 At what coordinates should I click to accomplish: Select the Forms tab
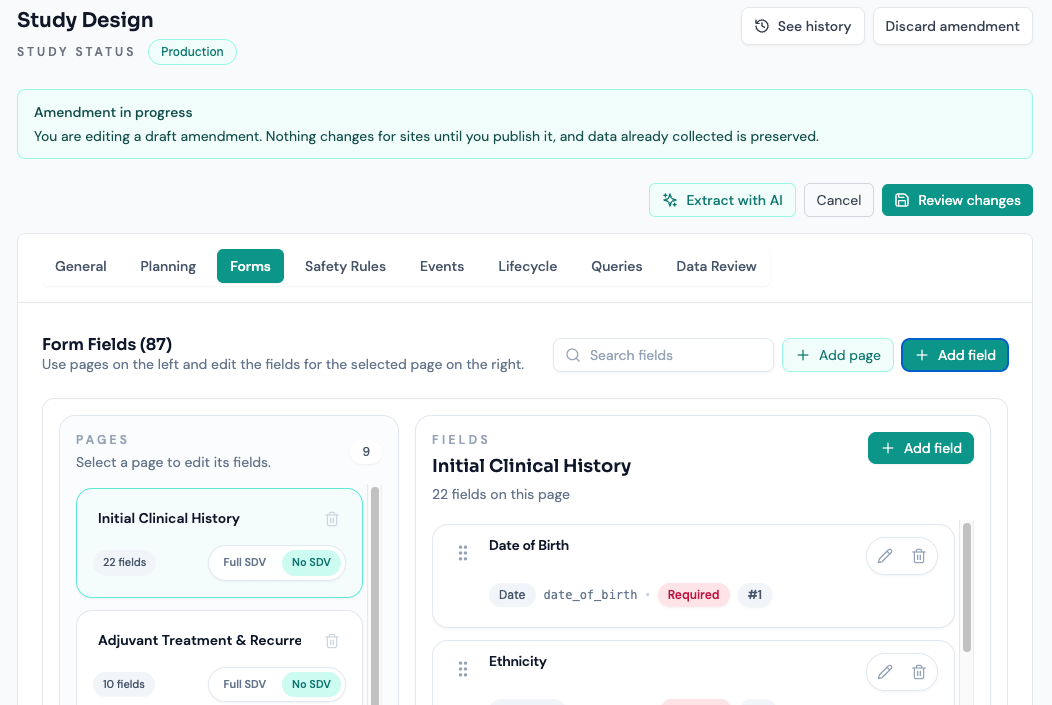pos(250,266)
